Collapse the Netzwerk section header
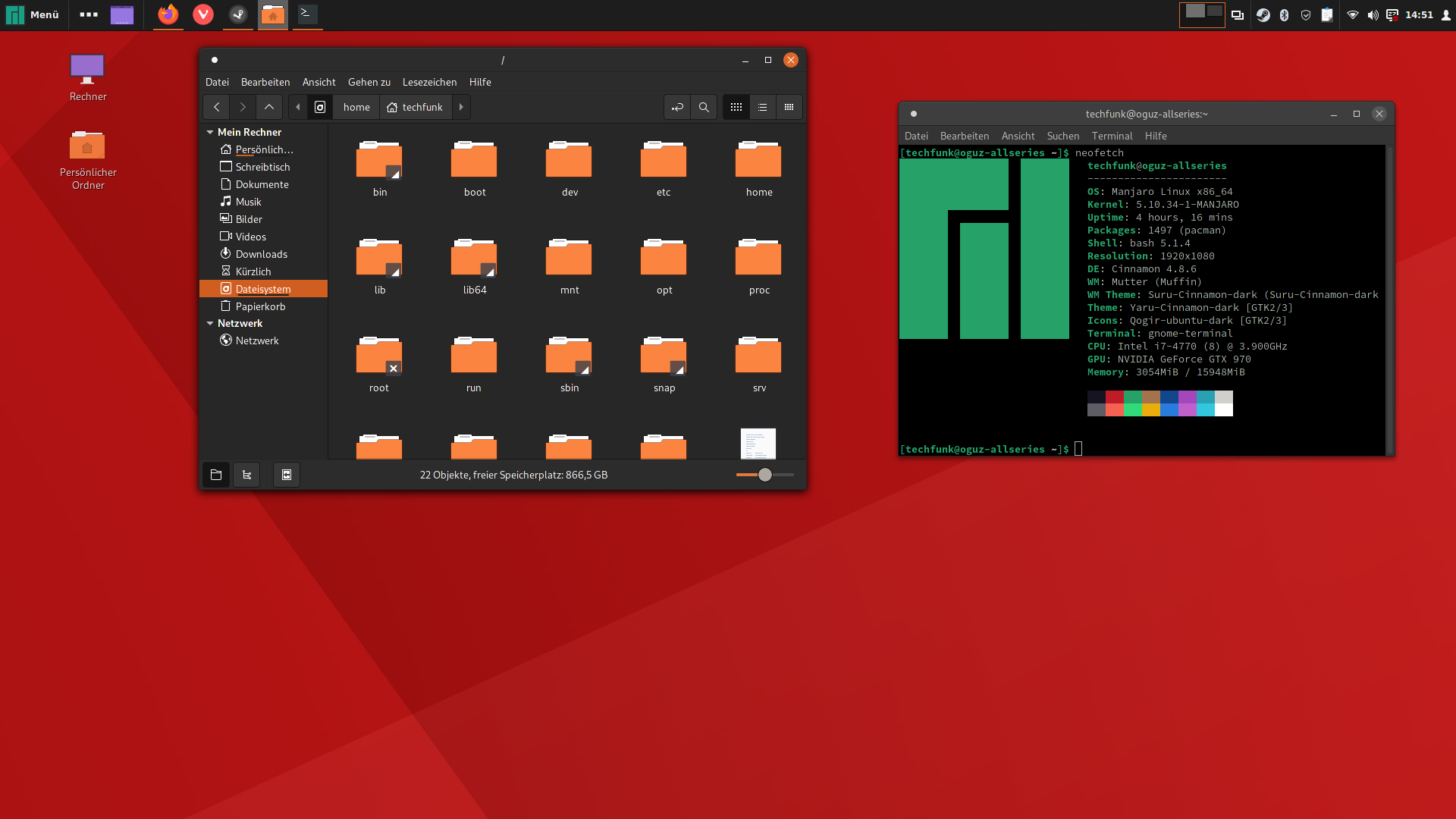 click(x=210, y=323)
